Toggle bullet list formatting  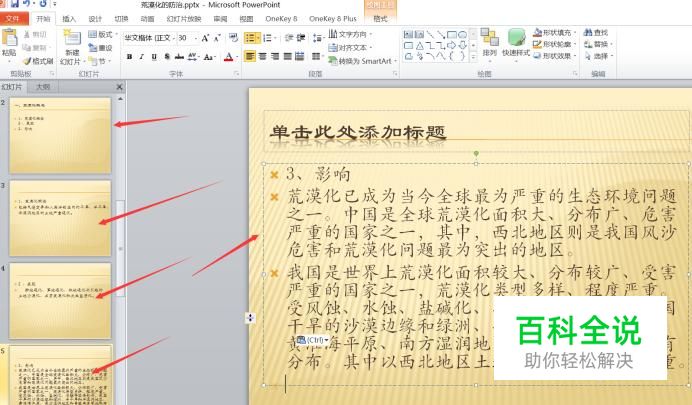coord(250,38)
